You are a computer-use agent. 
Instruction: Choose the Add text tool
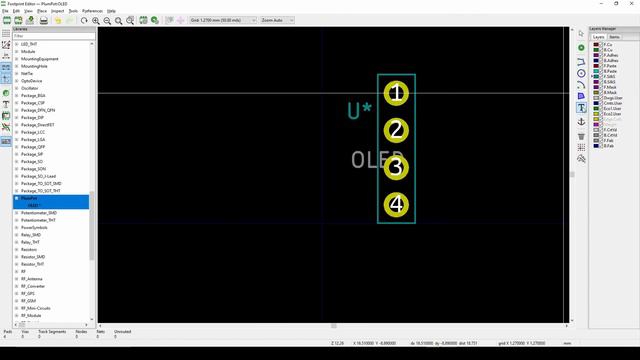pos(581,108)
